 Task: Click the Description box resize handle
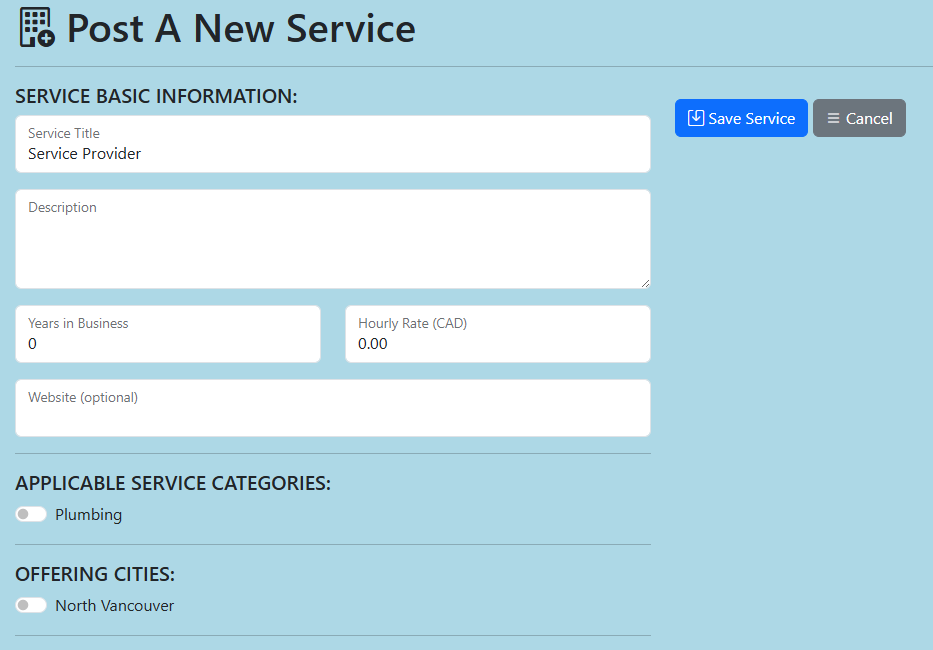tap(645, 283)
